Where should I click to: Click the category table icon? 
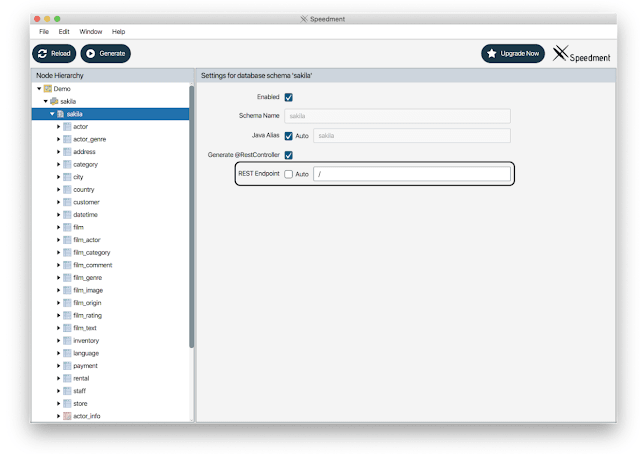[67, 165]
